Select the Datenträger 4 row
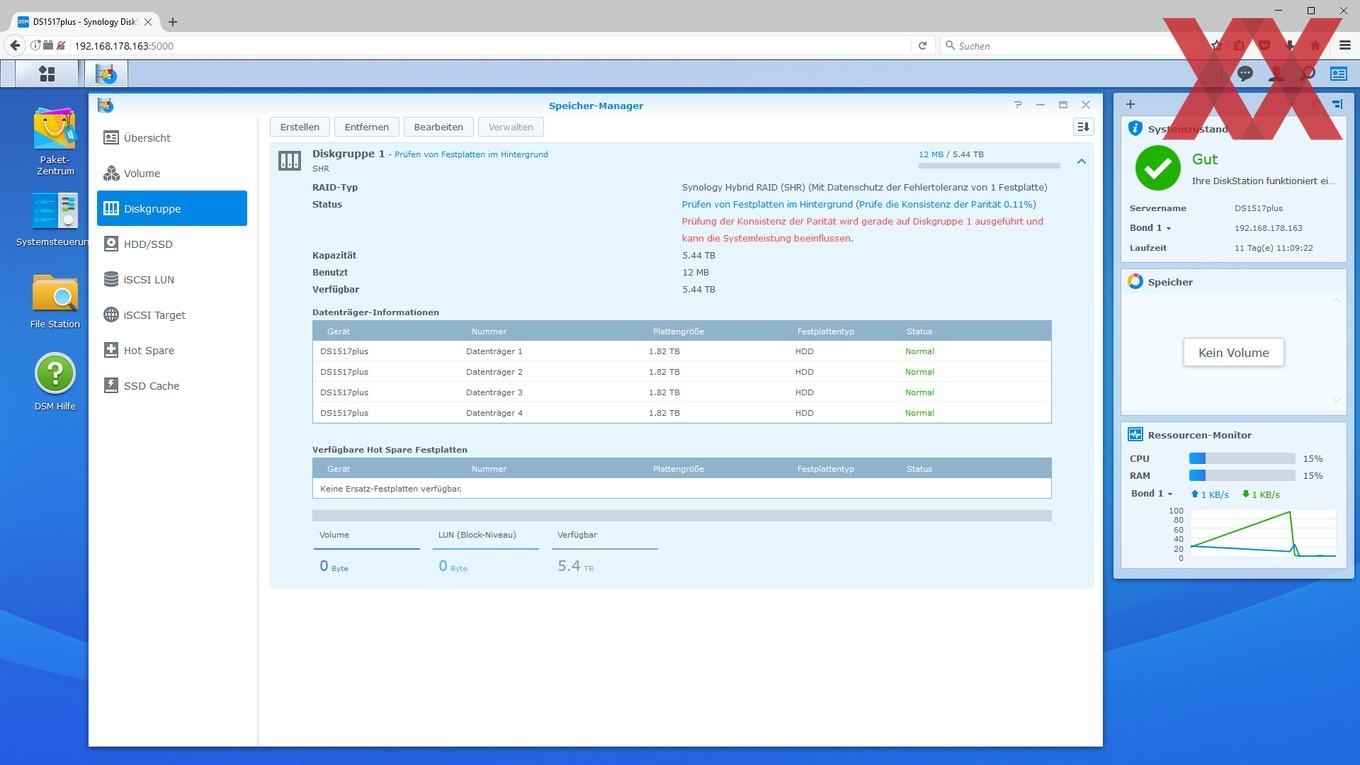Screen dimensions: 1360x765 pyautogui.click(x=681, y=413)
